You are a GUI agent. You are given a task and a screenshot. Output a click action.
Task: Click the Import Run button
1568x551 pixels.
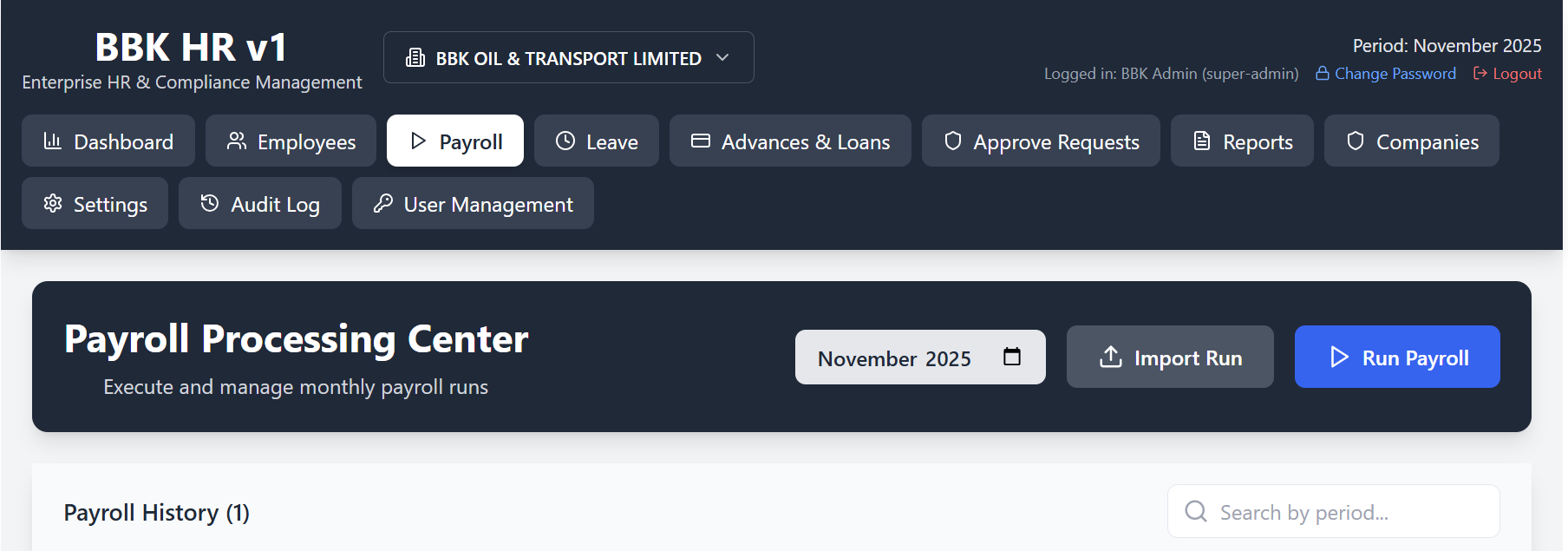1170,357
